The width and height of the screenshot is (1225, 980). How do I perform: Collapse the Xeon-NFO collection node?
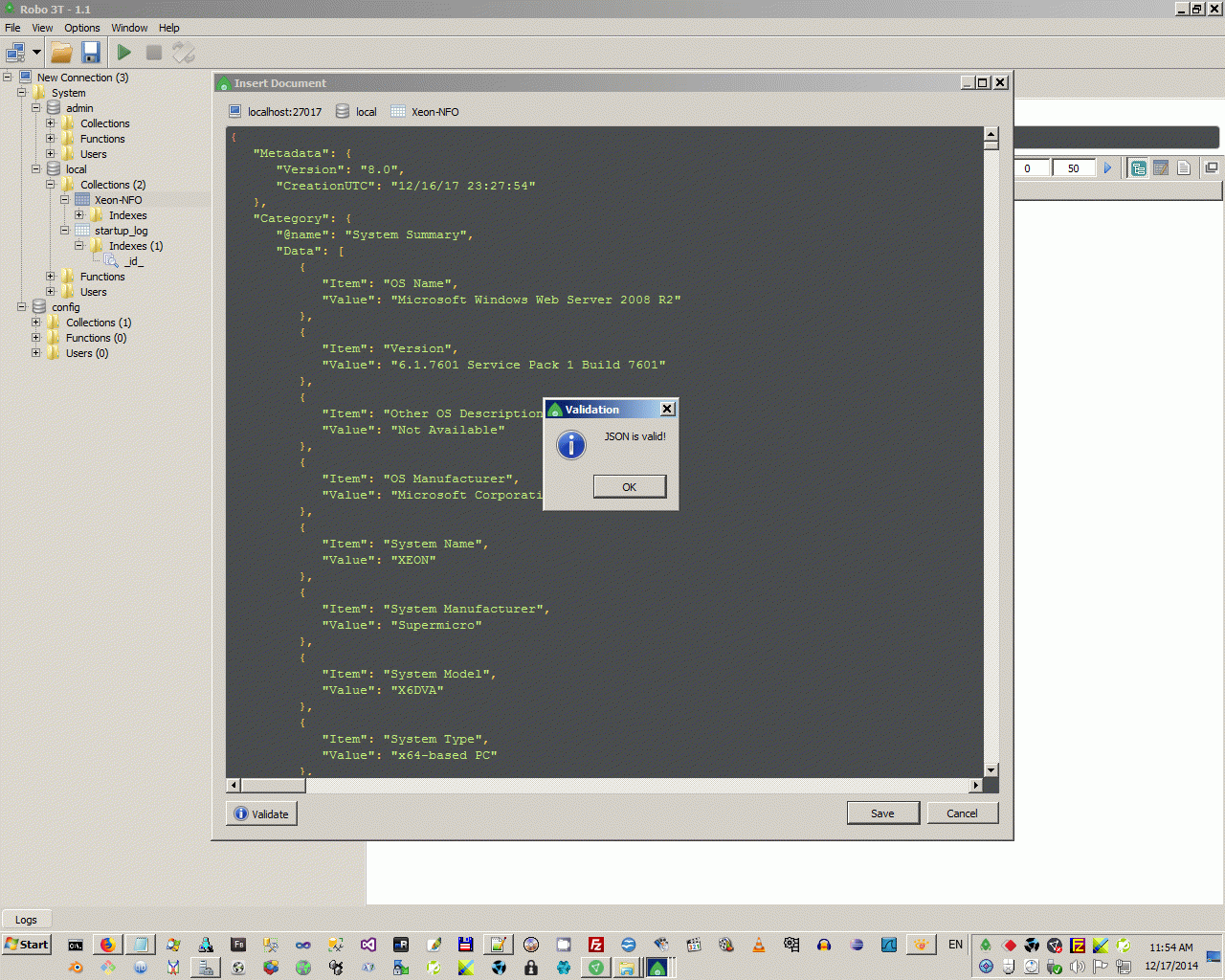click(65, 200)
